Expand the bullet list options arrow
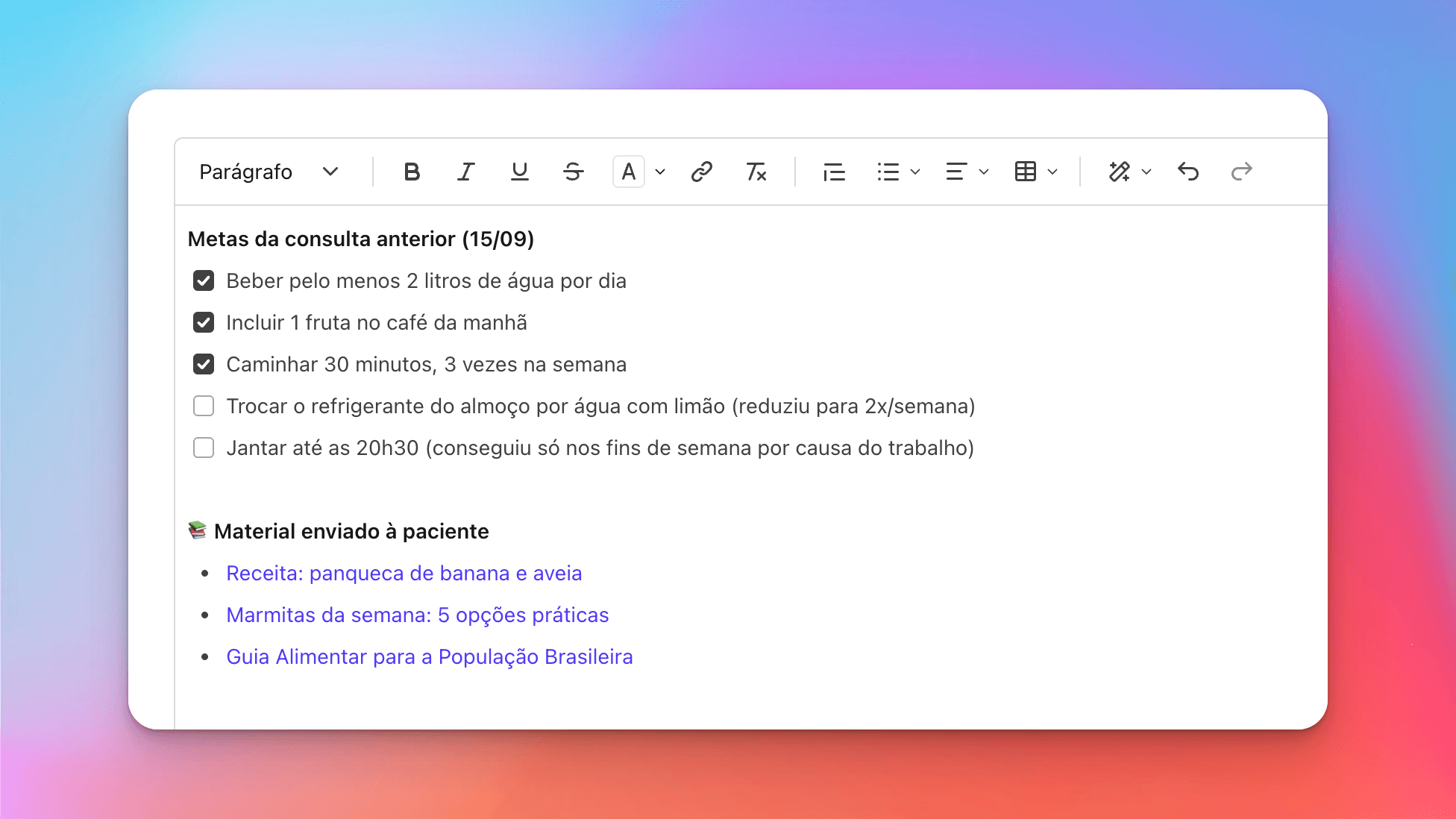The image size is (1456, 819). 915,172
